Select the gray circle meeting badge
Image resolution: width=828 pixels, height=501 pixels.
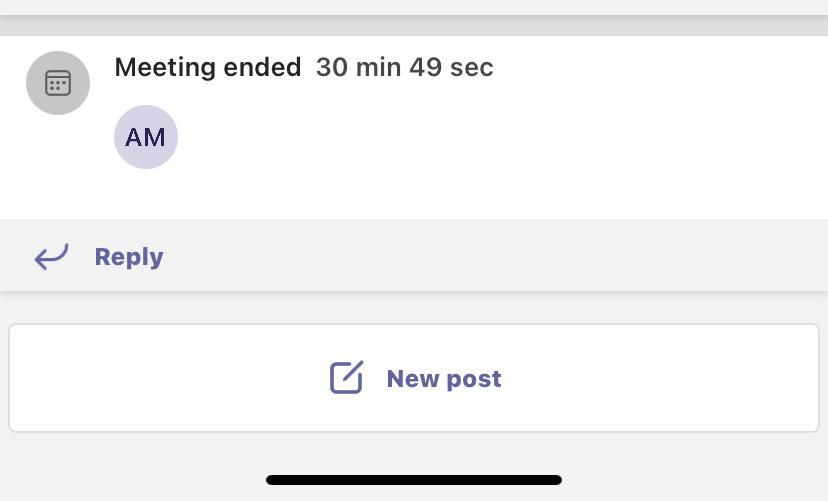[x=58, y=83]
